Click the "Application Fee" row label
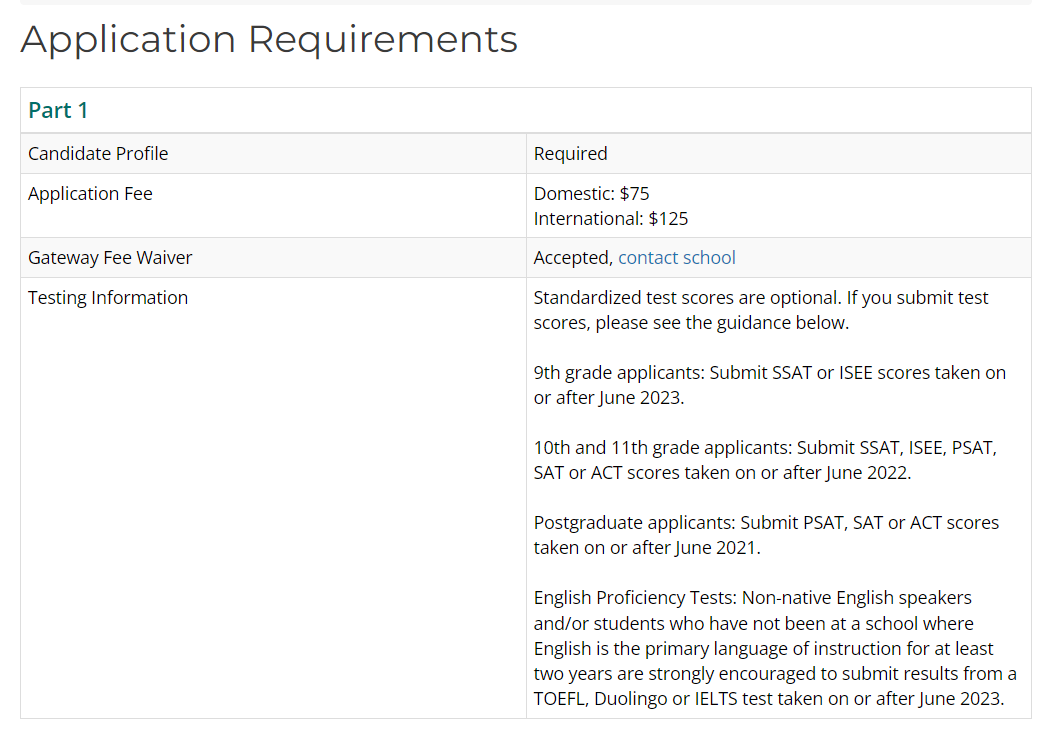The width and height of the screenshot is (1057, 739). pos(90,194)
